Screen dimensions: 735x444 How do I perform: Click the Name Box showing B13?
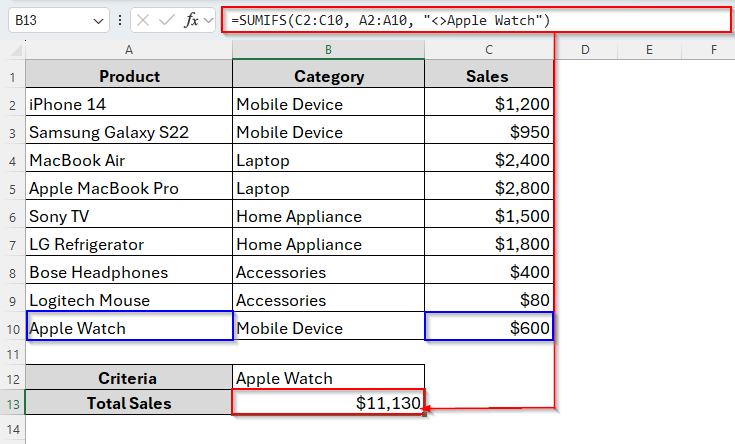tap(50, 21)
